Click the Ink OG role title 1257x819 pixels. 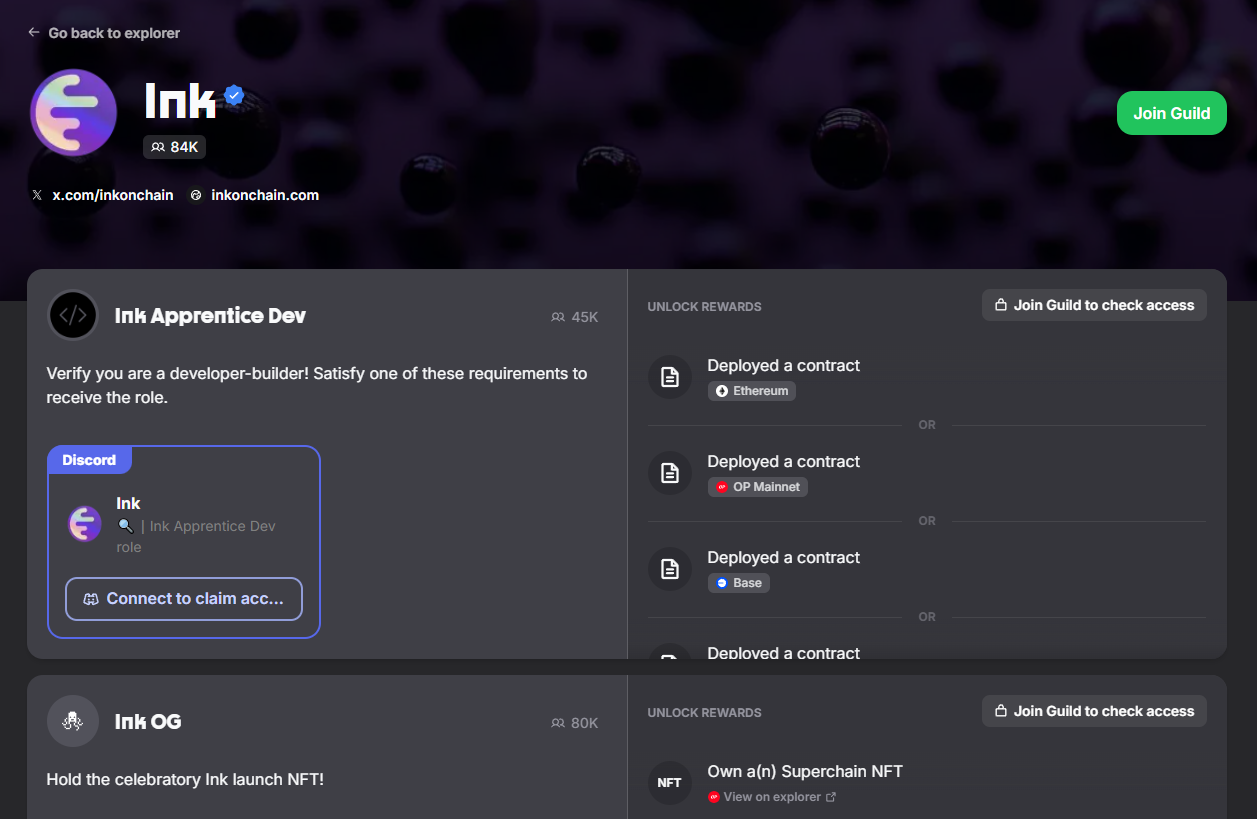[148, 722]
